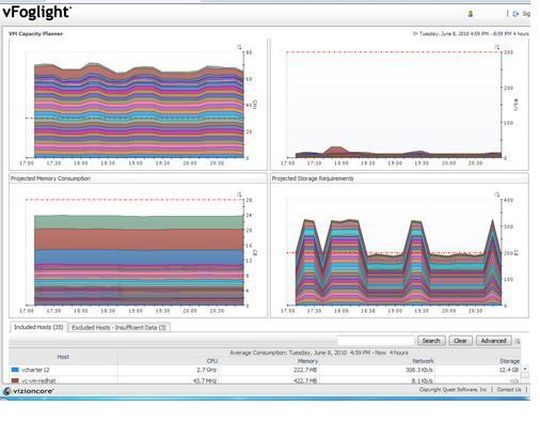This screenshot has width=540, height=422.
Task: Sort by the Host column header
Action: pyautogui.click(x=63, y=357)
